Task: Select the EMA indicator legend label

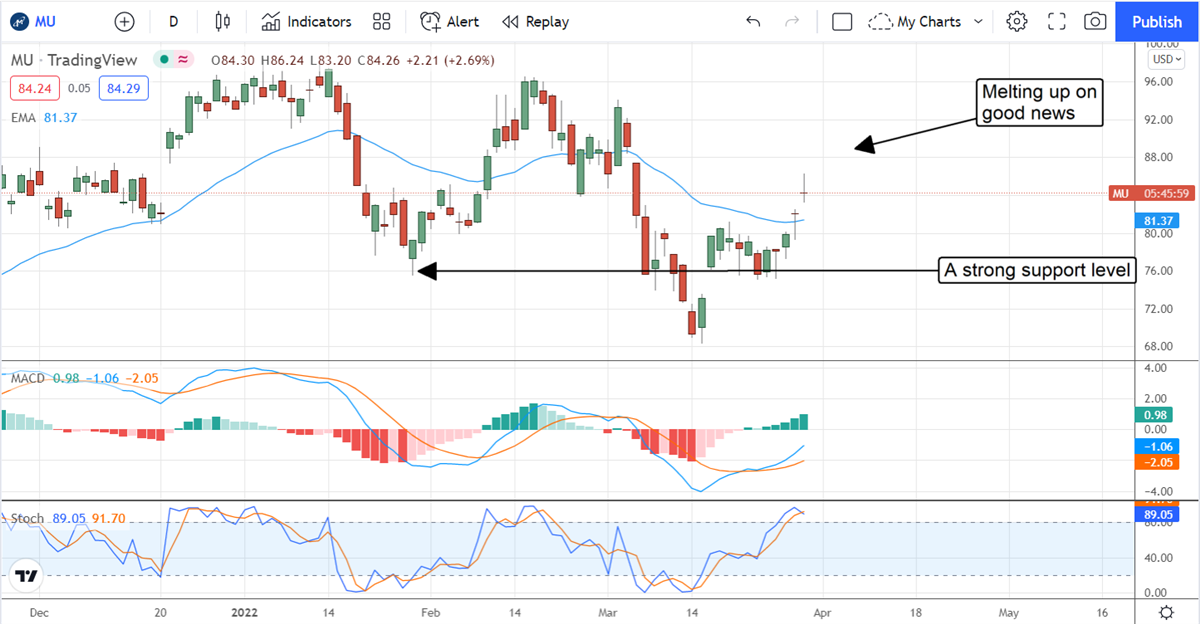Action: [x=24, y=118]
